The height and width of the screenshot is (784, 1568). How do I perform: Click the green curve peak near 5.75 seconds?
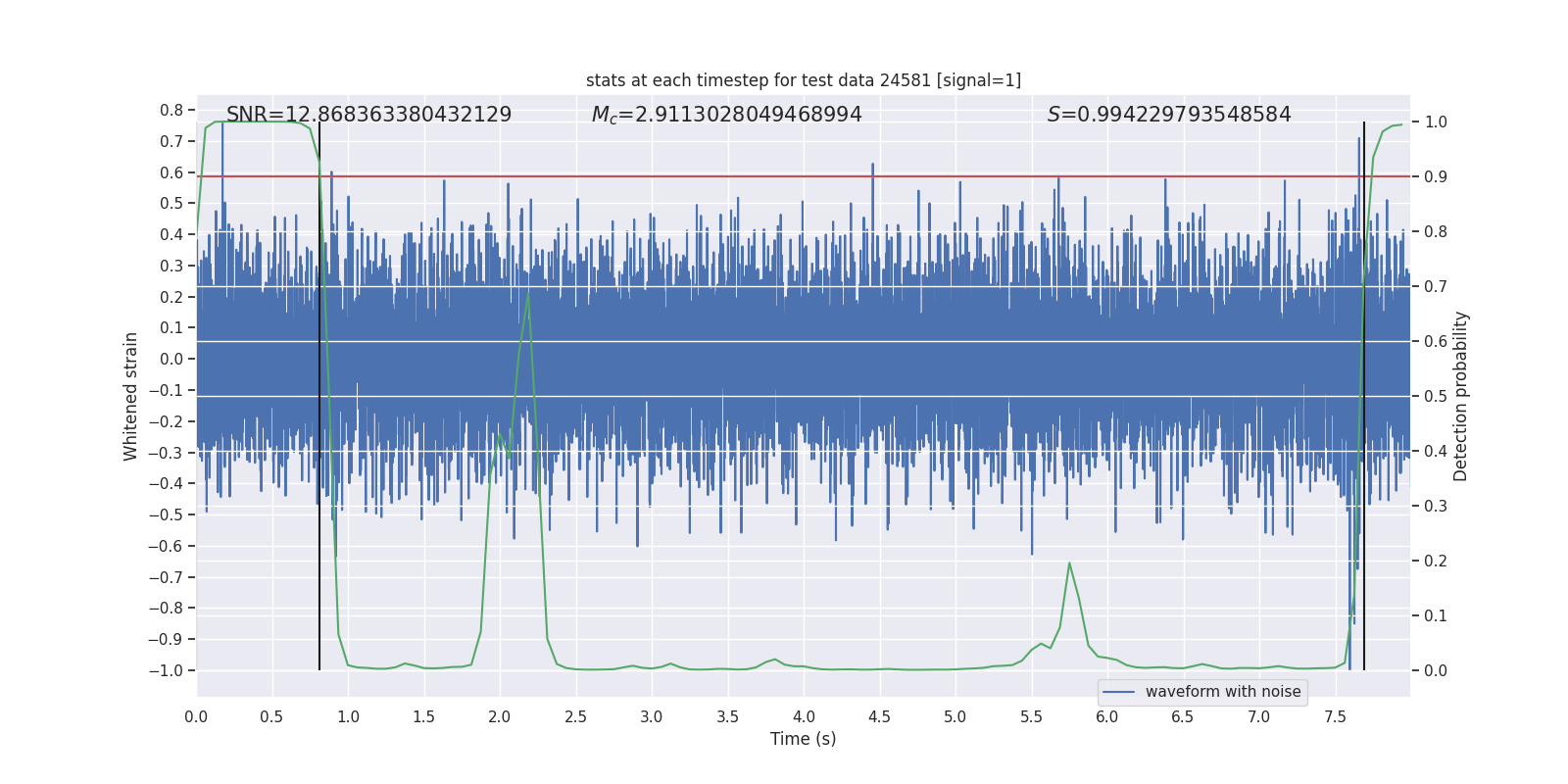click(x=1068, y=563)
